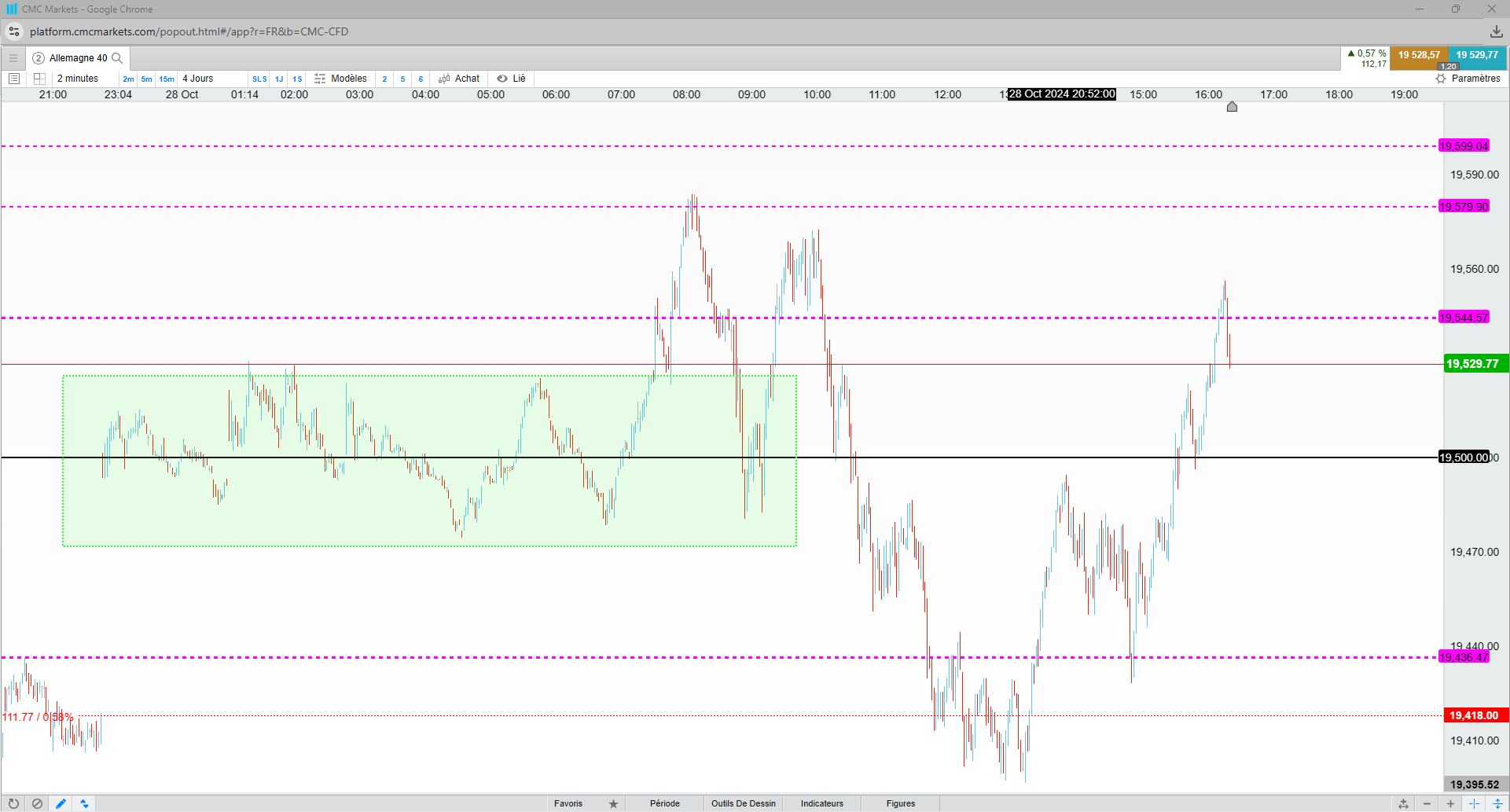Click the refresh chart icon in bottom bar
1510x812 pixels.
[x=13, y=803]
